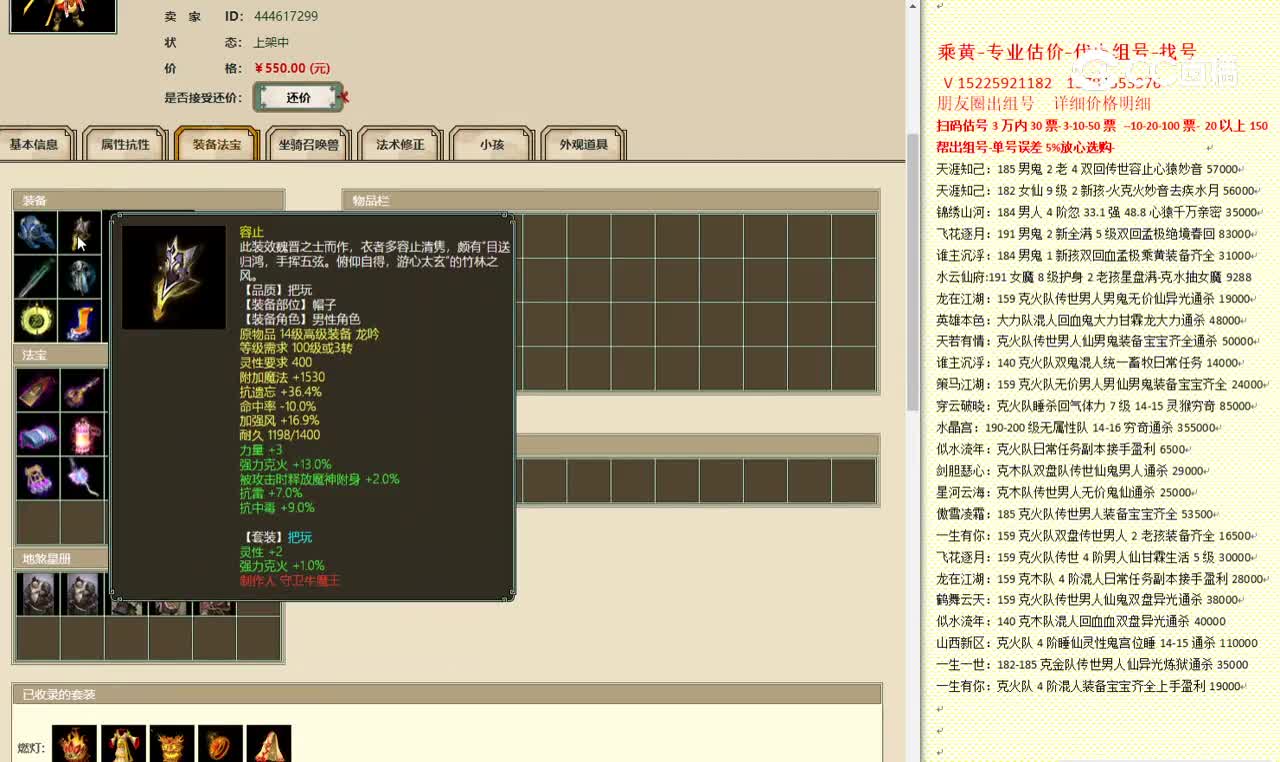Select the pink lantern magic treasure icon
Viewport: 1280px width, 762px height.
[81, 434]
